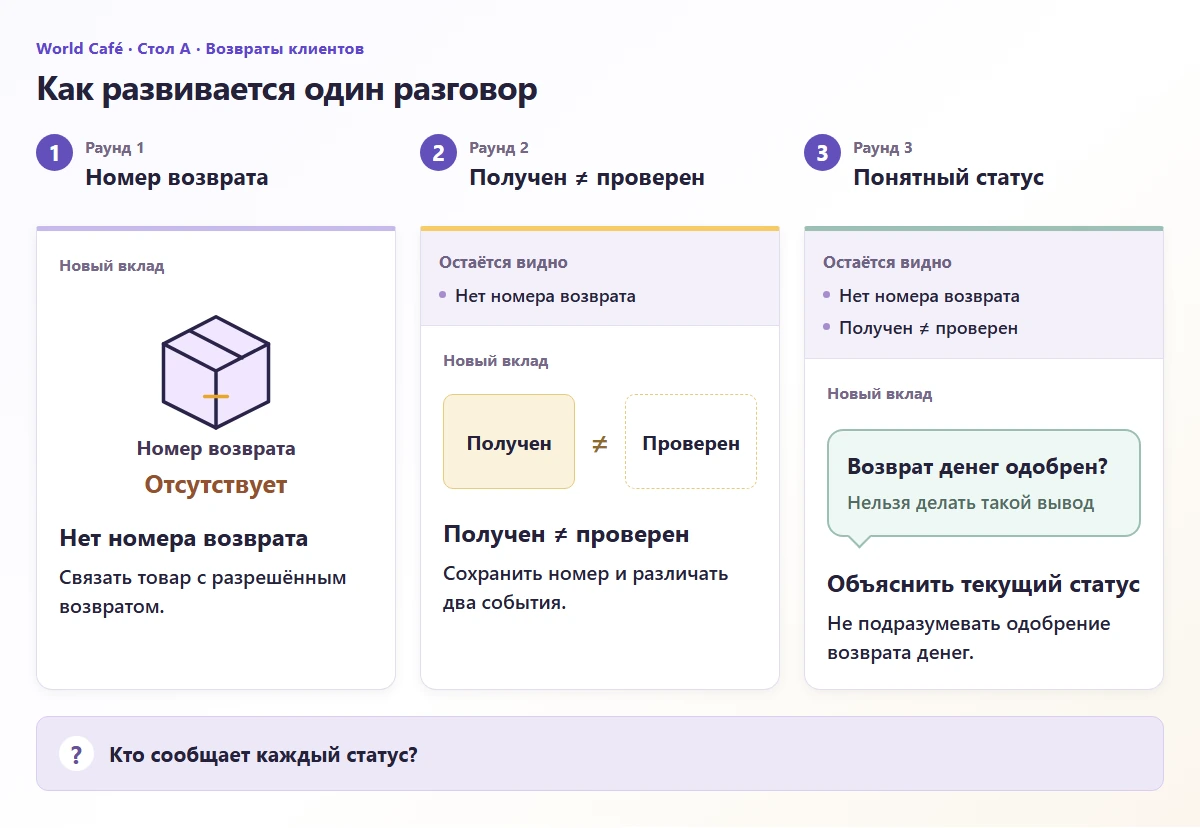
Task: Click 'Получен ≠ проверен' bullet in third card
Action: coord(928,328)
